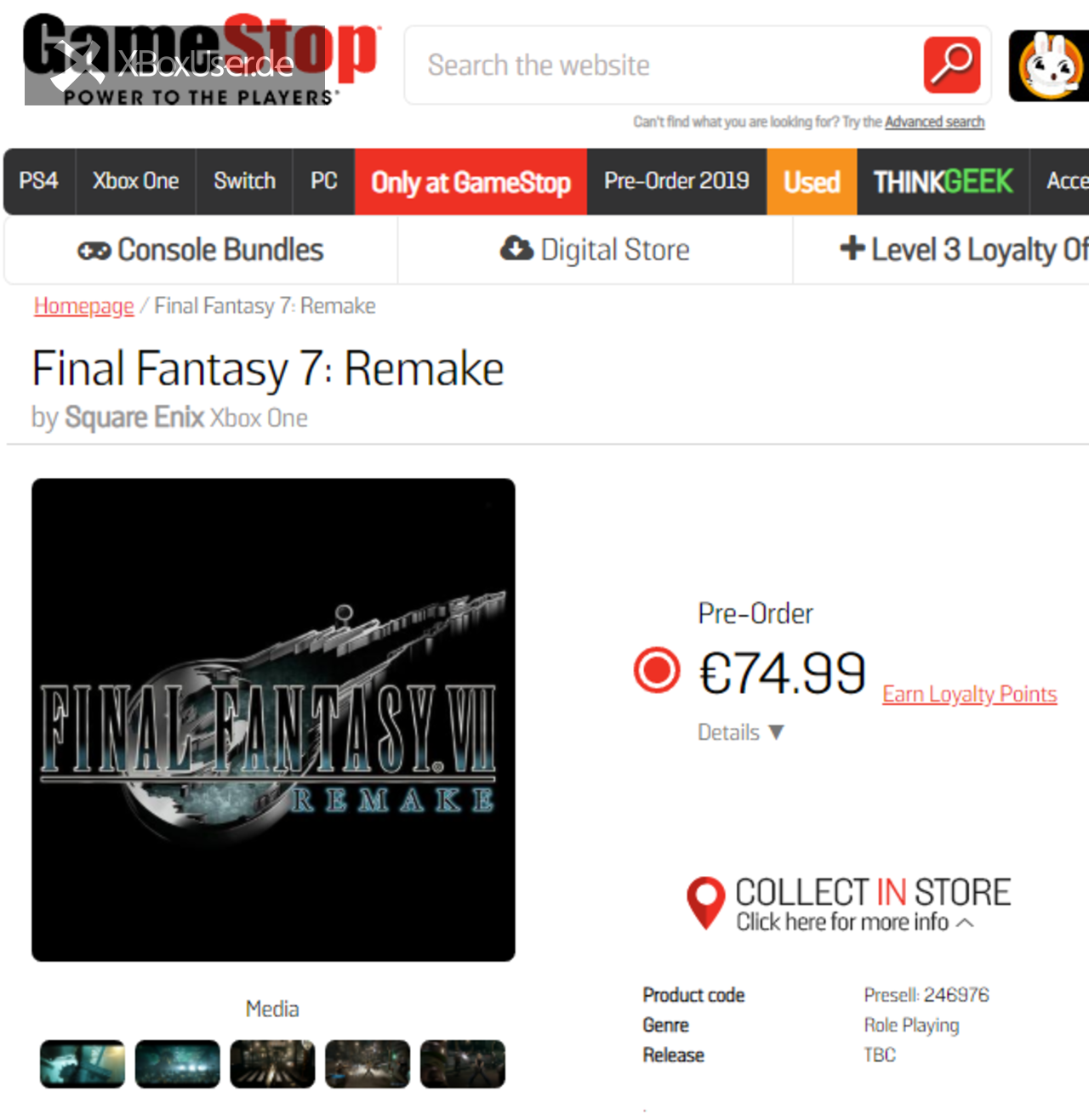Click the Console Bundles gamepad icon
This screenshot has height=1120, width=1089.
[x=94, y=251]
